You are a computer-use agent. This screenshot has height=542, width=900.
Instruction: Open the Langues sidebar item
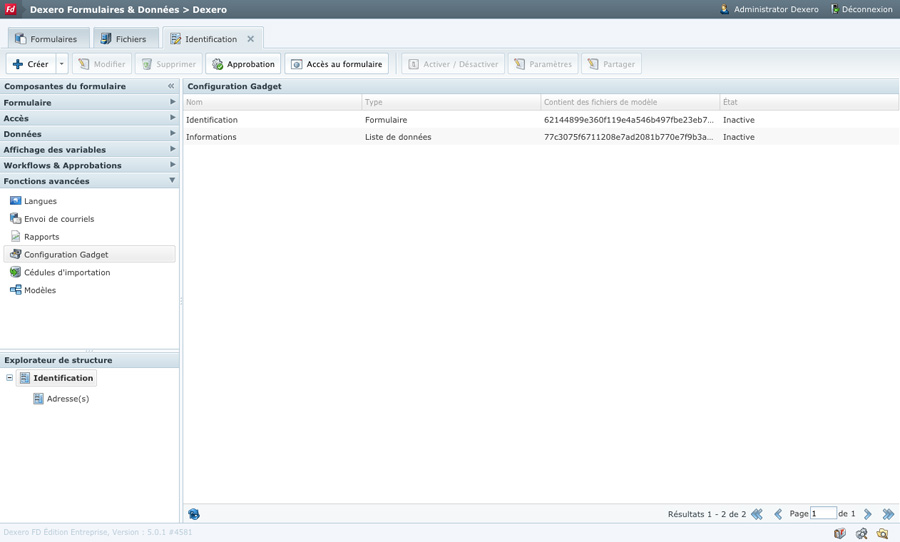click(x=40, y=201)
